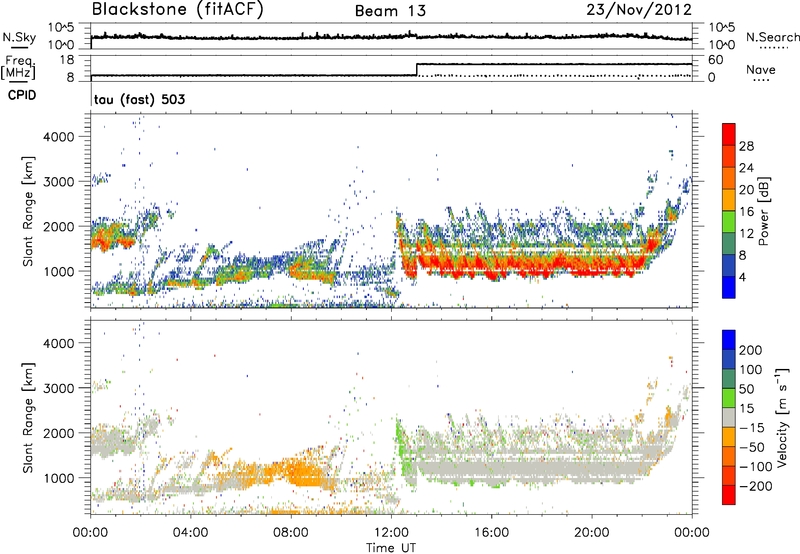Image resolution: width=800 pixels, height=554 pixels.
Task: Click the -200 label on velocity colorbar
Action: coord(755,486)
